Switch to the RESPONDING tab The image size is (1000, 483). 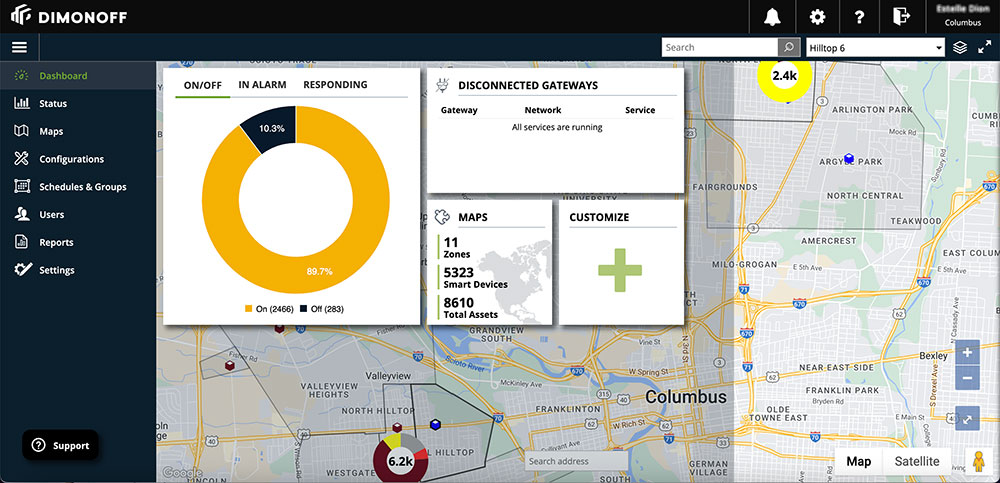tap(335, 85)
